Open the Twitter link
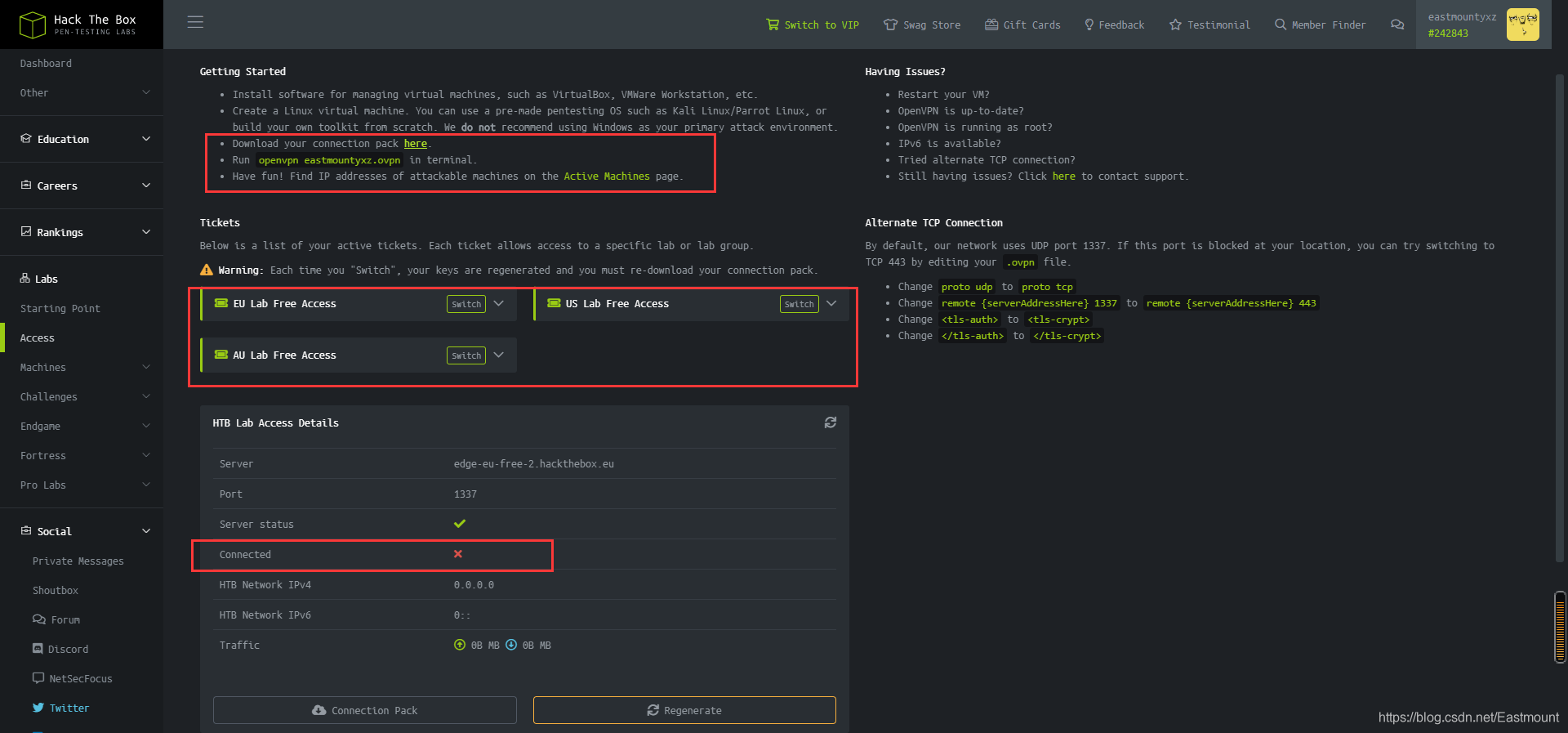1568x733 pixels. click(x=61, y=708)
